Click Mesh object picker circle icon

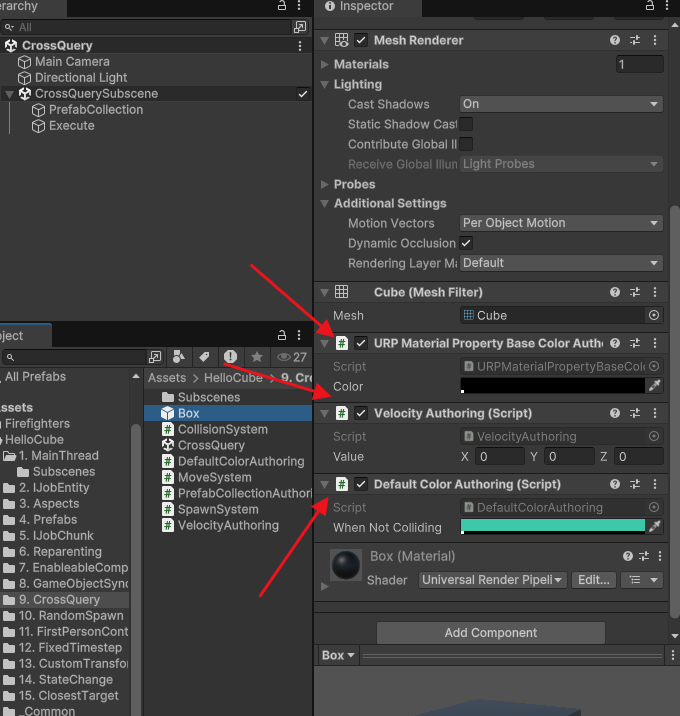[x=654, y=315]
